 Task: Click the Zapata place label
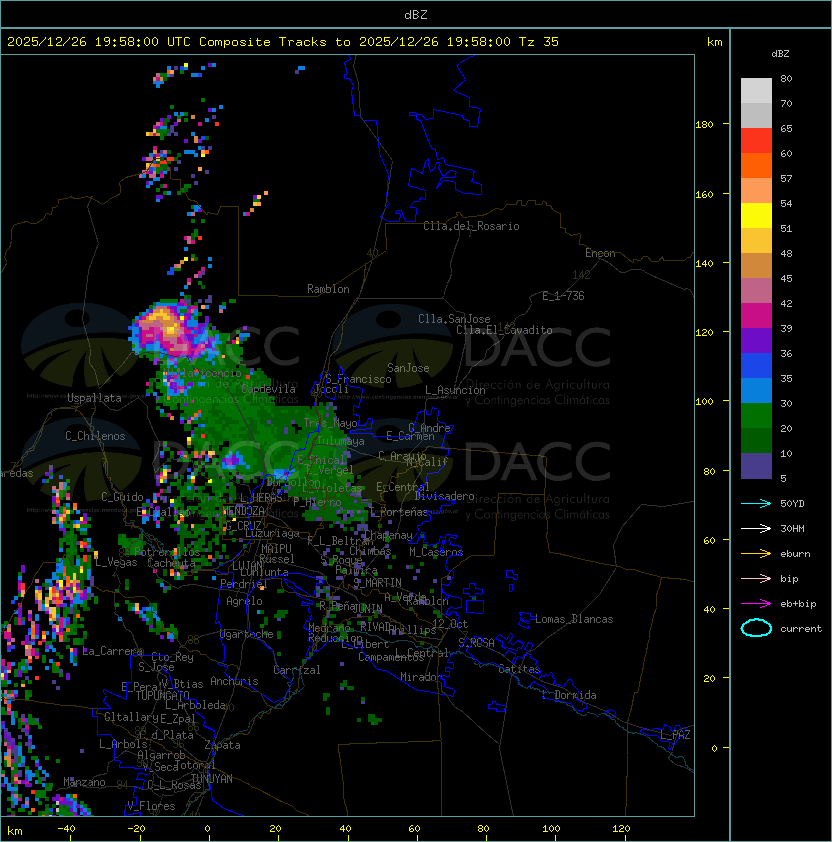(x=222, y=745)
